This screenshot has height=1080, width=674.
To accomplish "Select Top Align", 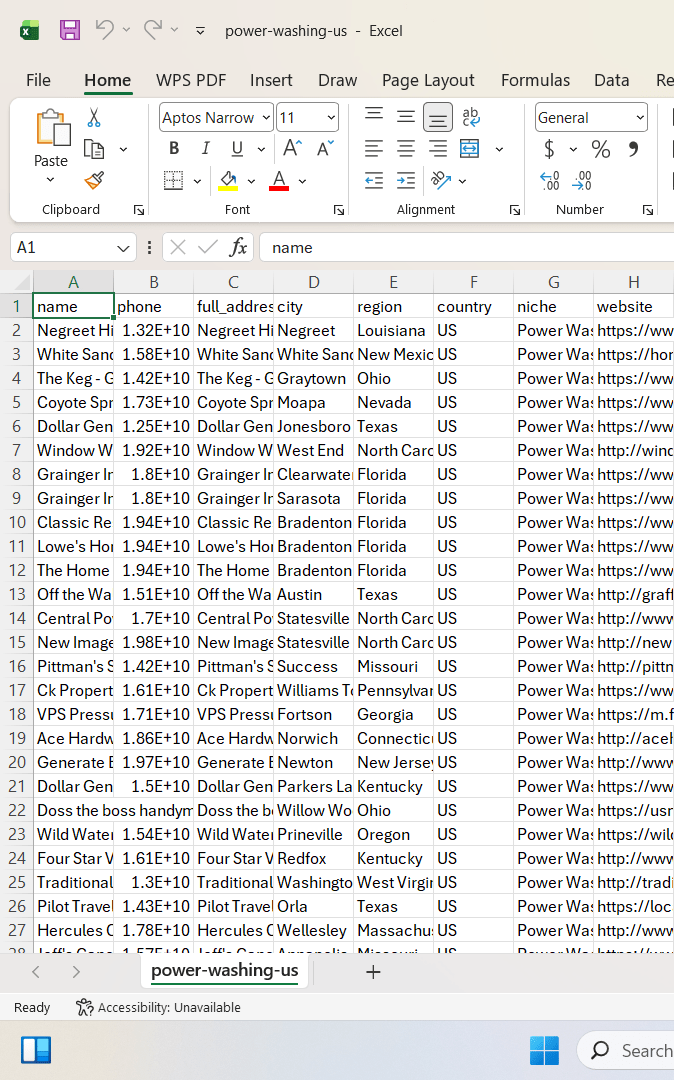I will (x=374, y=116).
